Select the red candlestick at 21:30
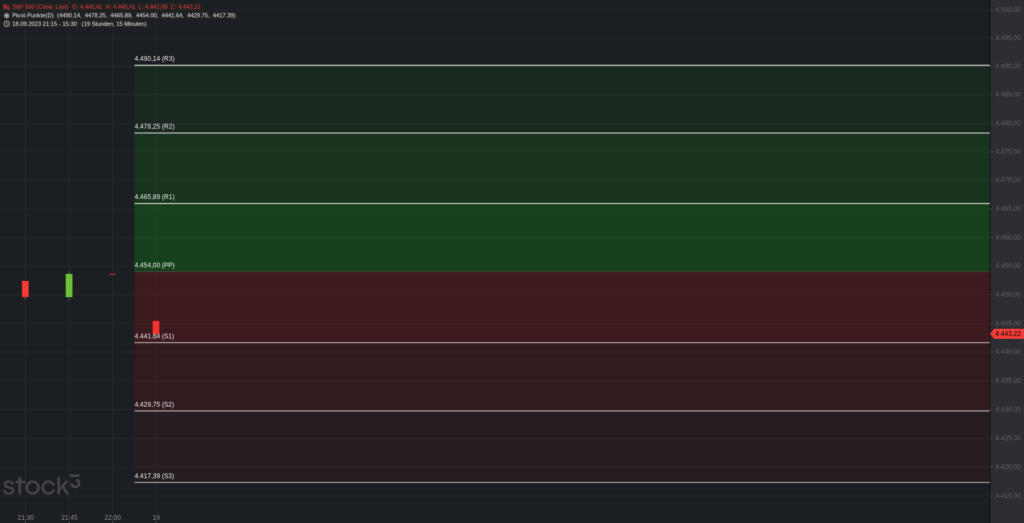 tap(25, 289)
